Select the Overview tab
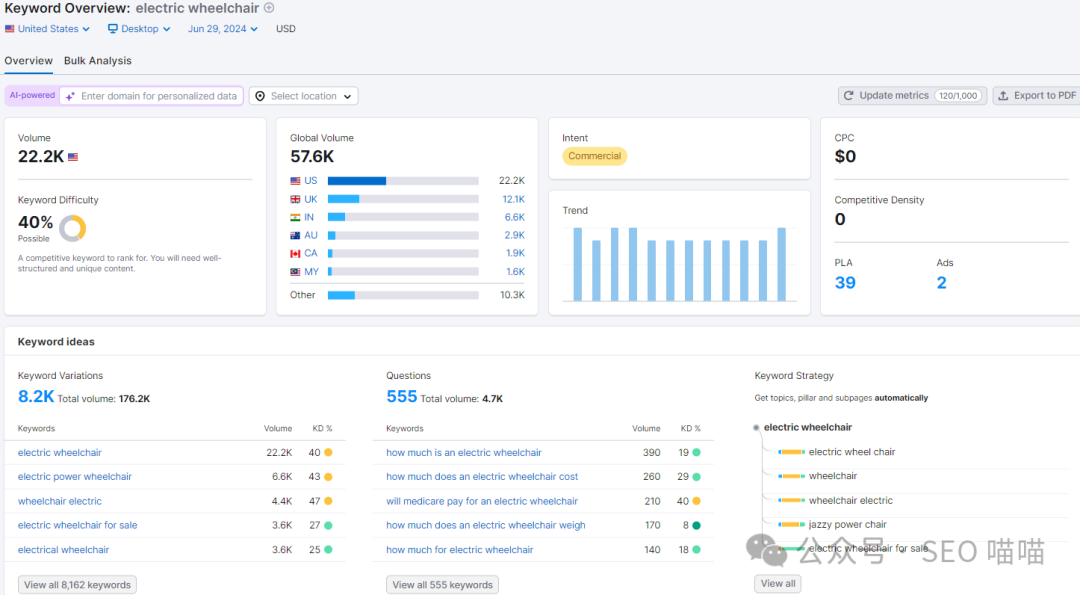 pyautogui.click(x=28, y=61)
